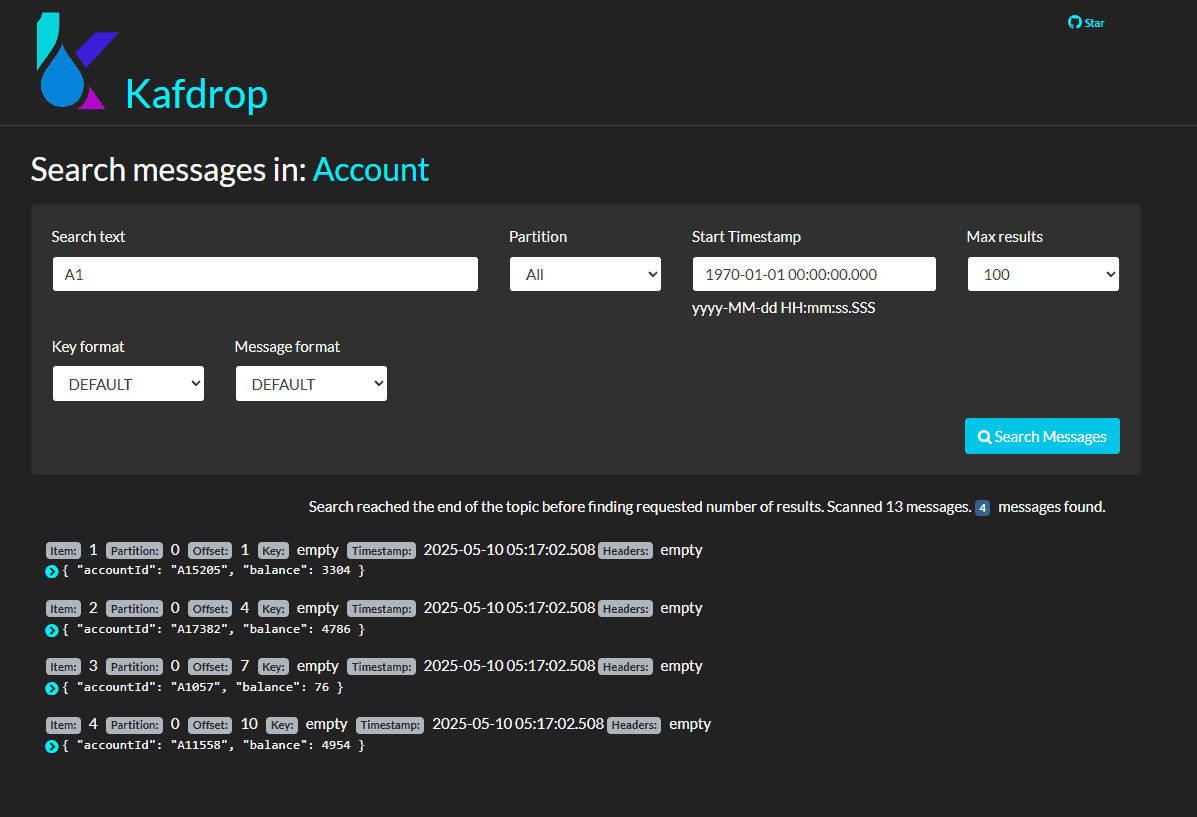This screenshot has width=1197, height=817.
Task: Click the Kafdrop title link
Action: click(x=196, y=94)
